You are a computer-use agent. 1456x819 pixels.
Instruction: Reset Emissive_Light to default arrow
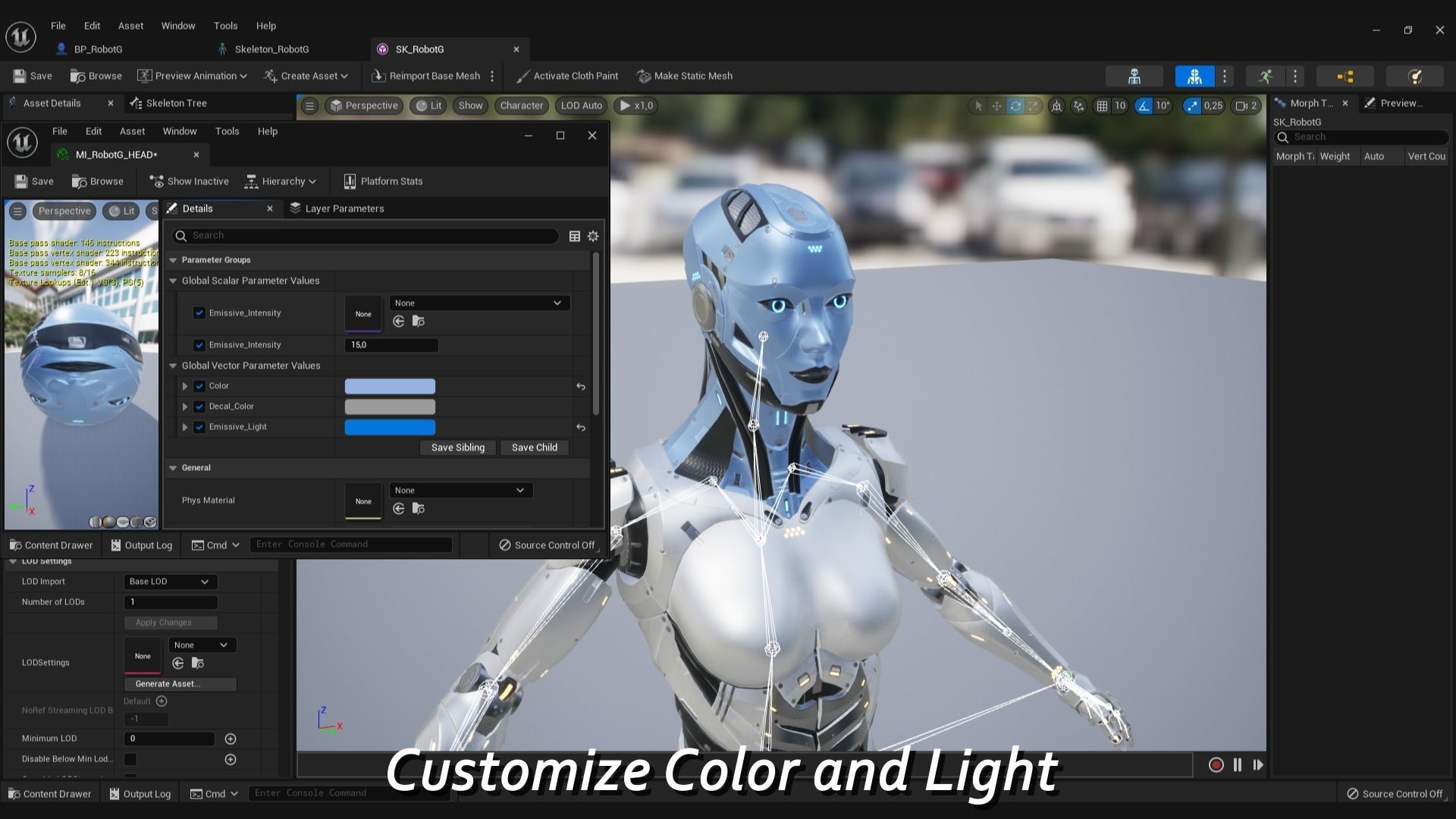pyautogui.click(x=581, y=428)
